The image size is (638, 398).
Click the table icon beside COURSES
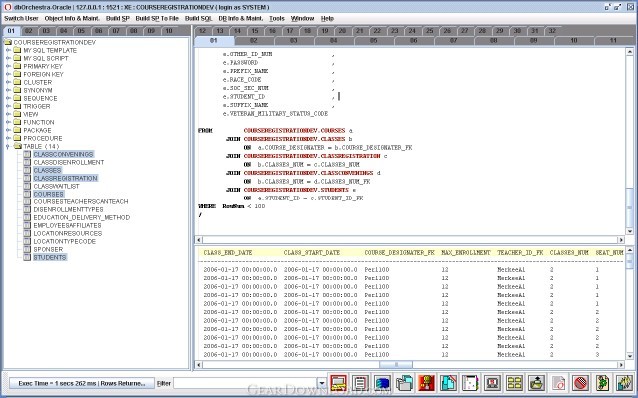(x=27, y=194)
